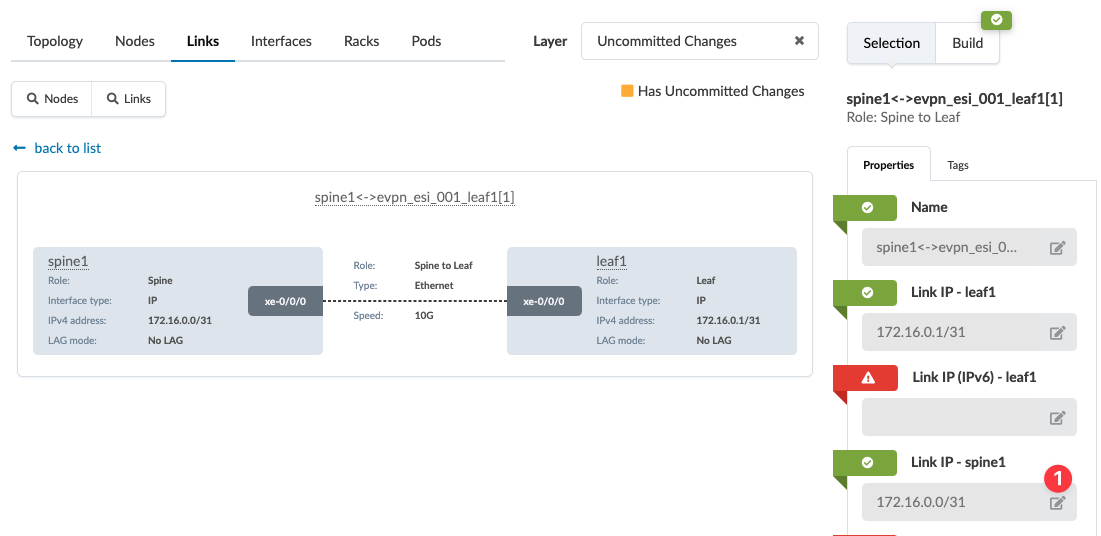This screenshot has width=1101, height=536.
Task: Click spine1 xe-0/0/0 interface box
Action: (285, 301)
